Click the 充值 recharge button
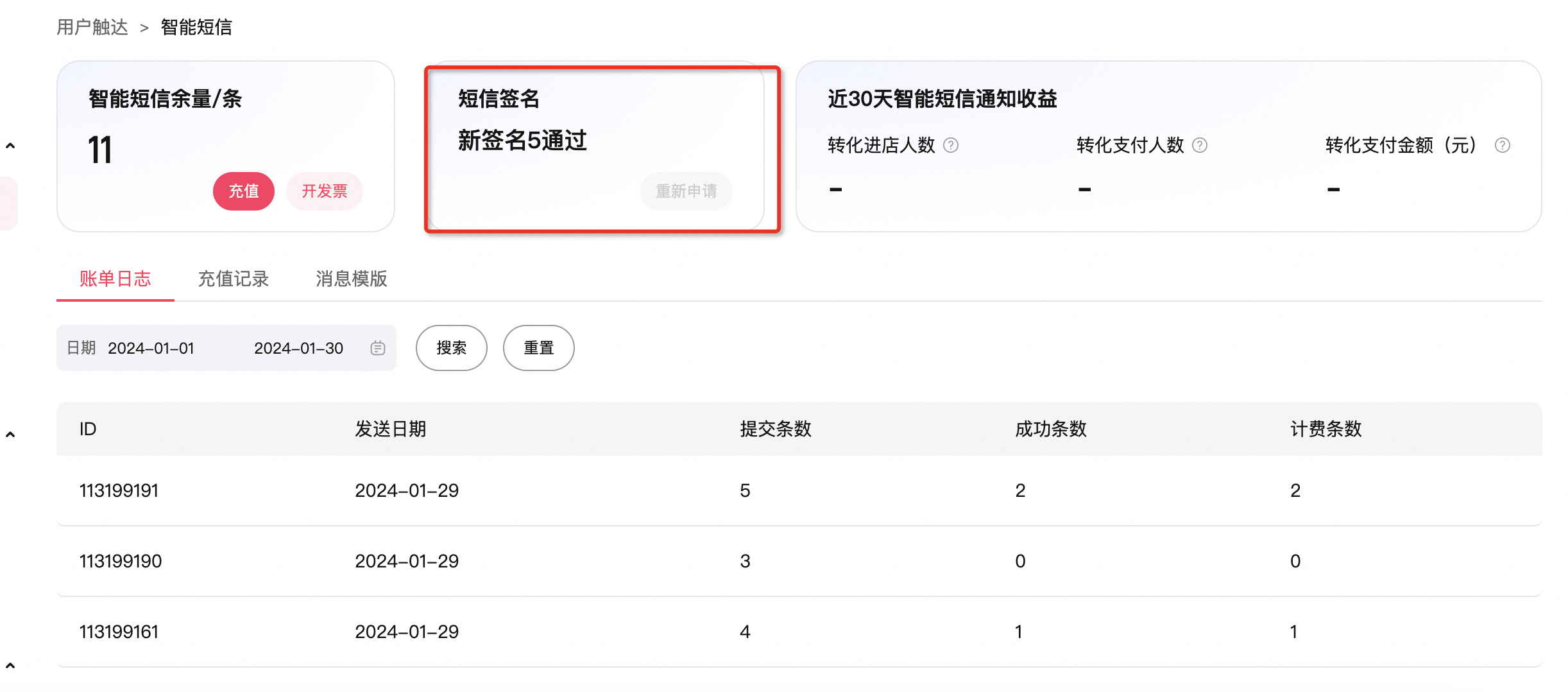1568x692 pixels. tap(244, 191)
